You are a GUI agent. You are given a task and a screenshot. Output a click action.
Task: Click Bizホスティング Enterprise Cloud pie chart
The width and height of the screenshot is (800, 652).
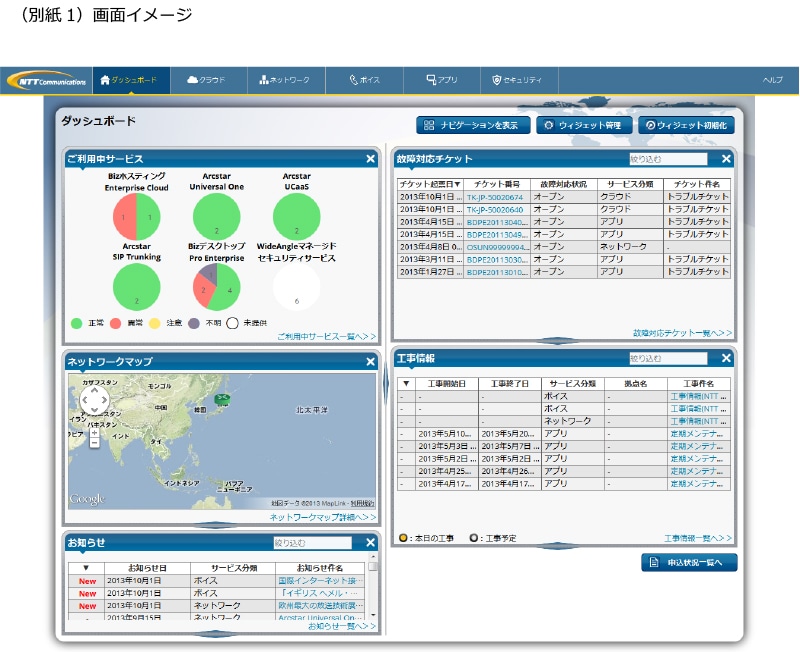pos(136,217)
